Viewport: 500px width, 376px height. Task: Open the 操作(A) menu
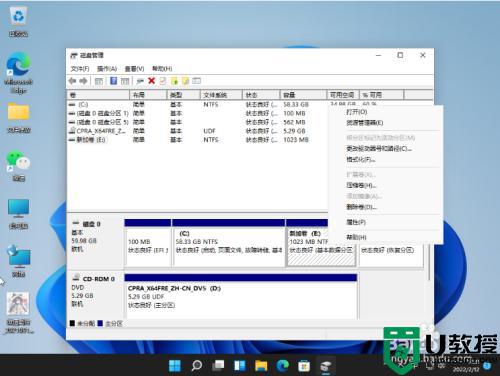(107, 69)
